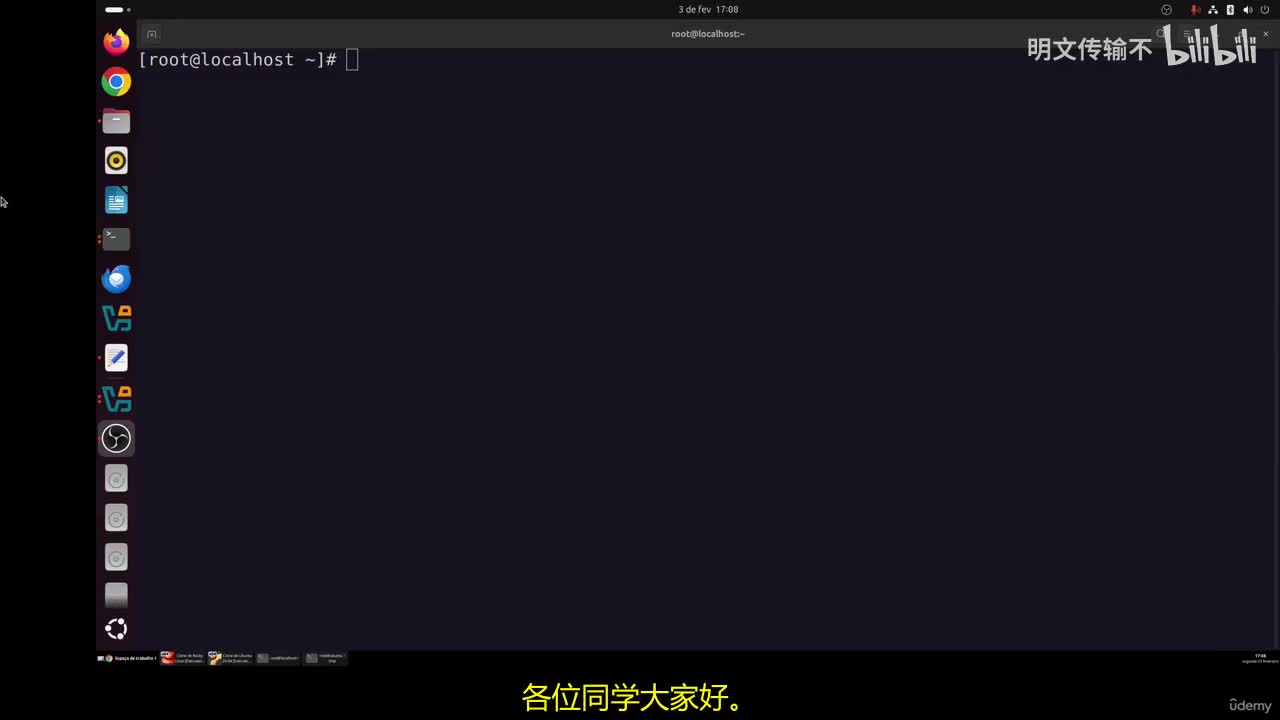Open the power menu icon
1280x720 pixels.
tap(1265, 10)
